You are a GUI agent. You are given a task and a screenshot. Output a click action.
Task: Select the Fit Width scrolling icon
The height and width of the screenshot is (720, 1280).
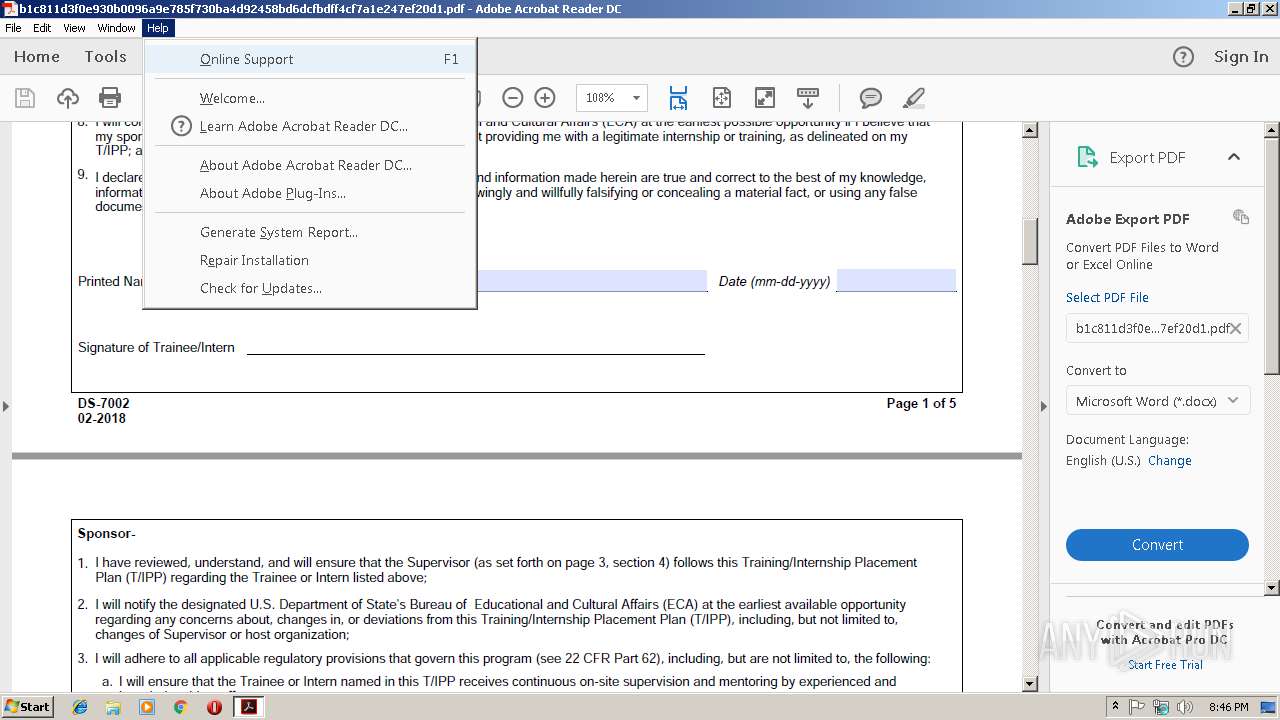click(678, 97)
